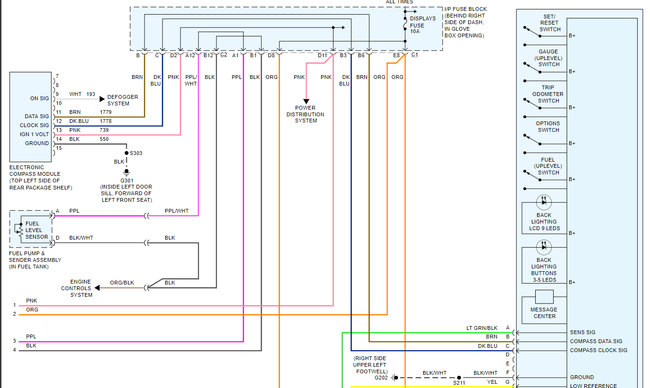650x388 pixels.
Task: Click the arrowhead pointing to Defogger System
Action: (x=102, y=99)
